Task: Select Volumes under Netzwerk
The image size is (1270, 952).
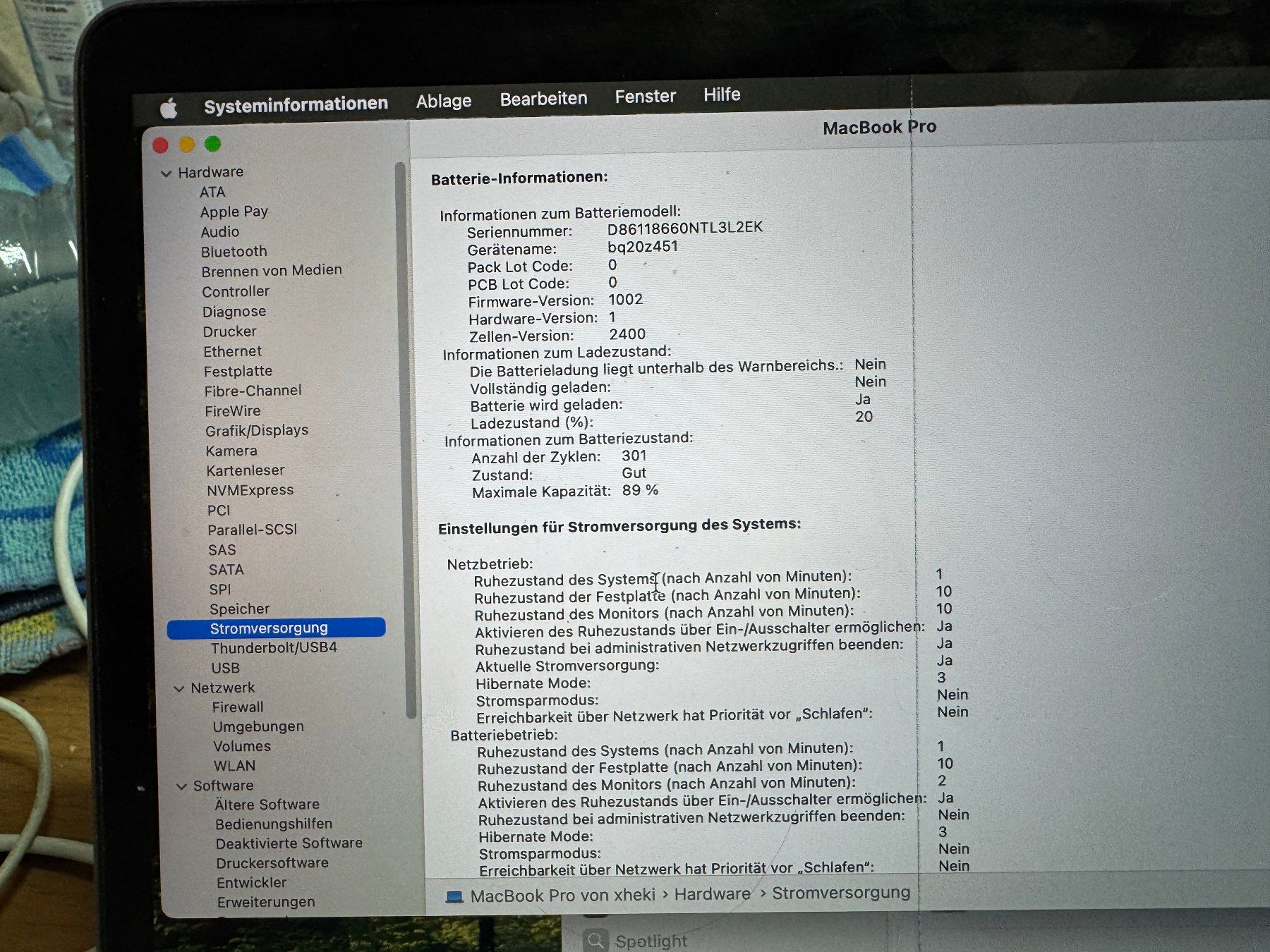Action: (x=242, y=747)
